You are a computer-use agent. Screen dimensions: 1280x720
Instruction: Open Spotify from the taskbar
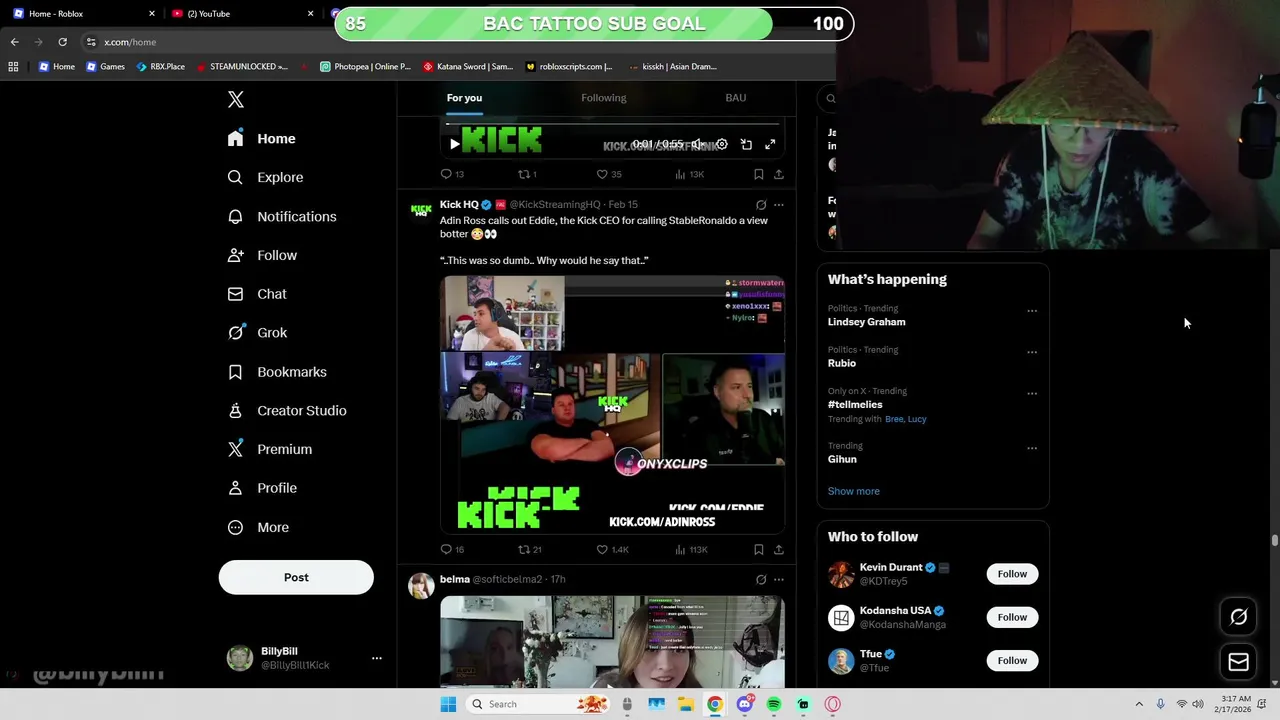774,704
